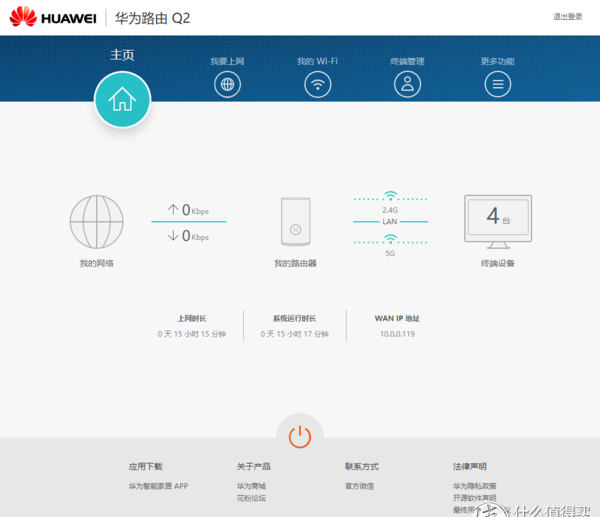
Task: Click the 我的网络 label
Action: (96, 263)
